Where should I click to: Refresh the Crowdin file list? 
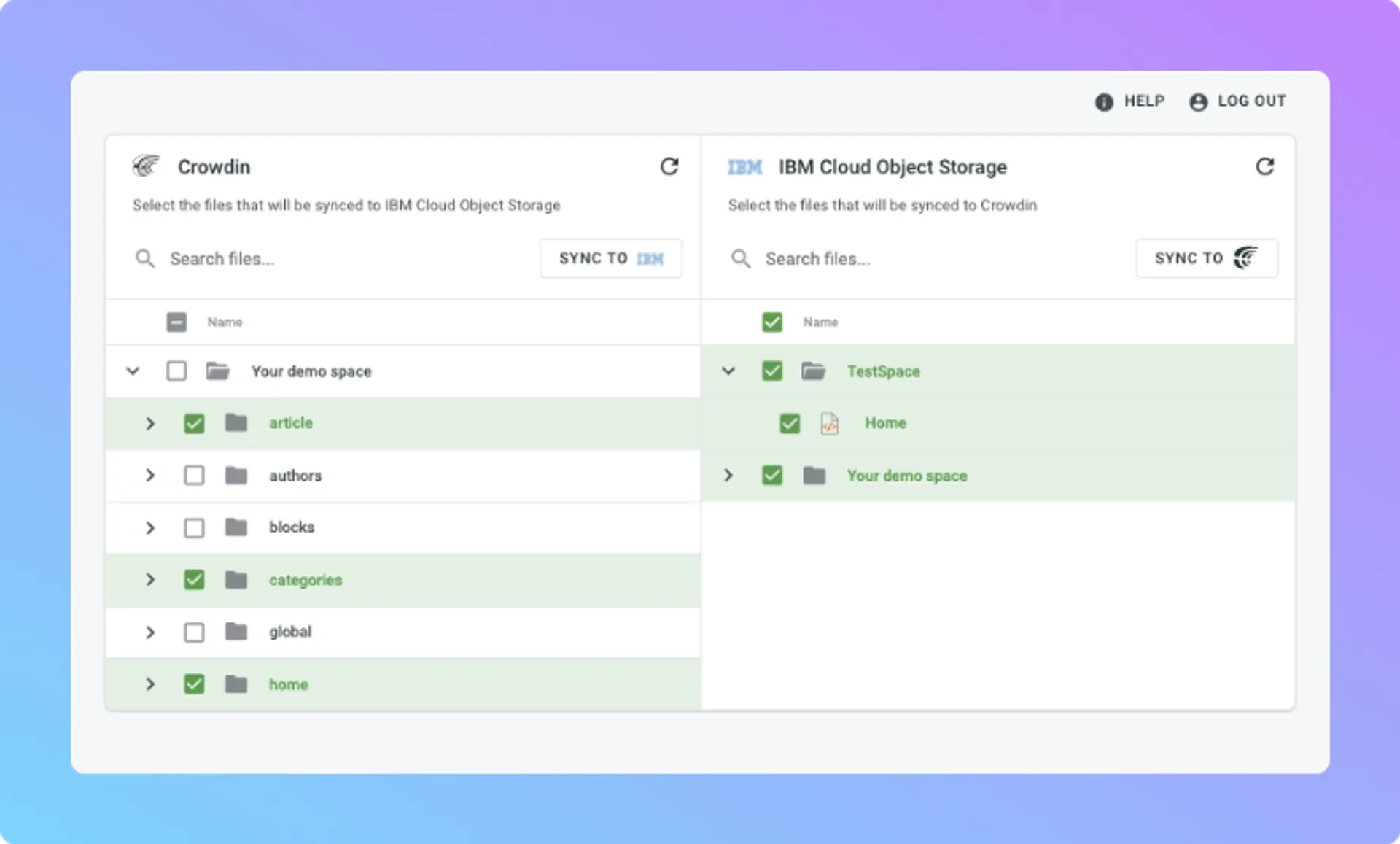coord(669,166)
